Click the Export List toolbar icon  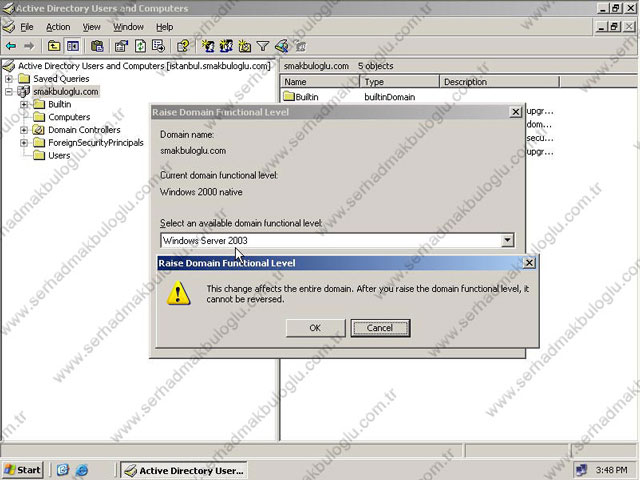click(x=158, y=46)
